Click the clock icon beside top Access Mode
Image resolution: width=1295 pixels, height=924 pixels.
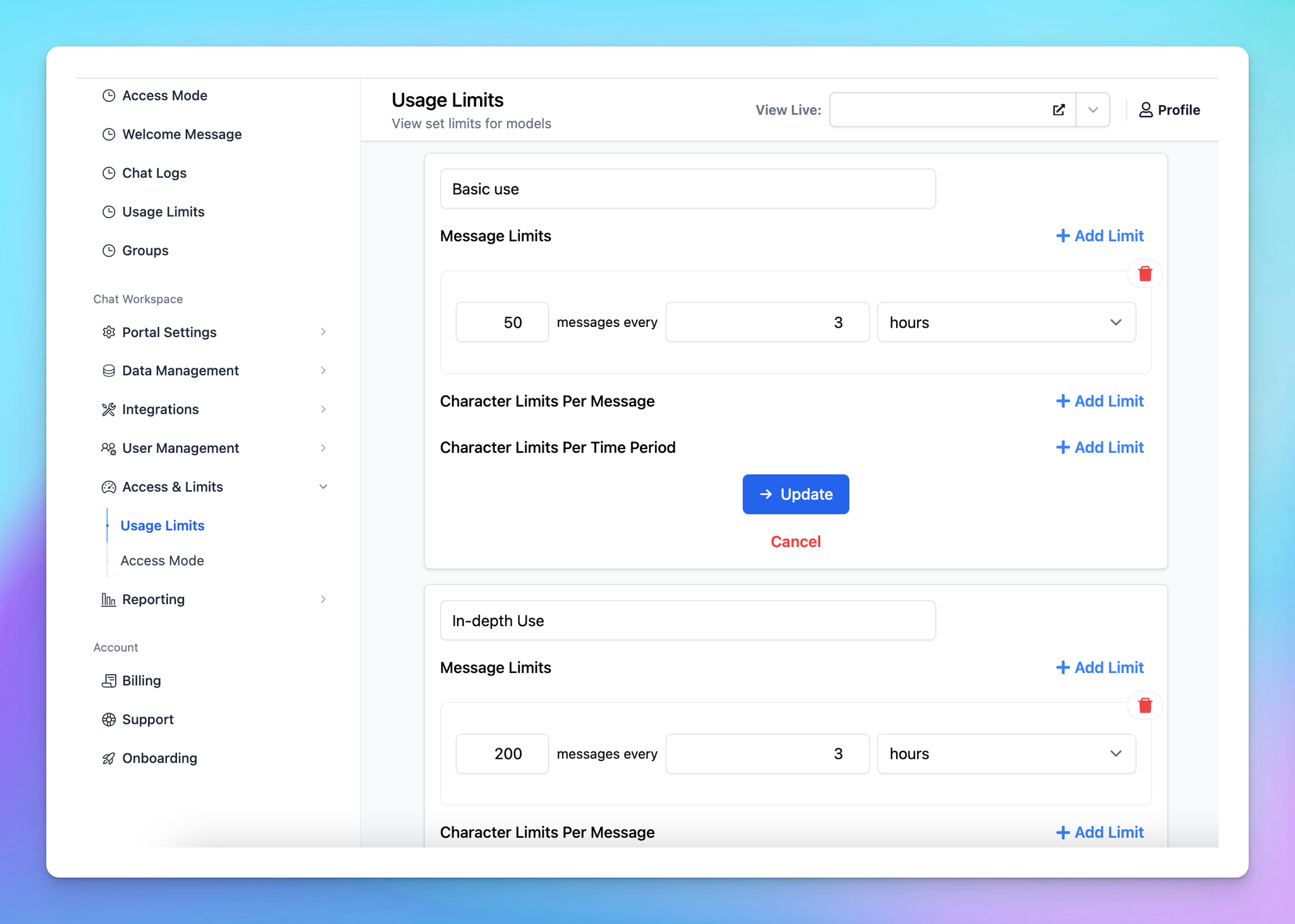[109, 95]
